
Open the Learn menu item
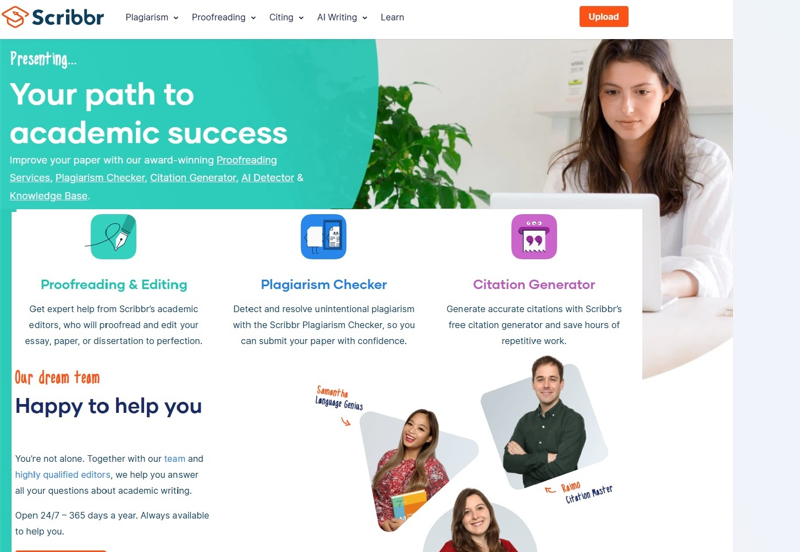[x=392, y=17]
